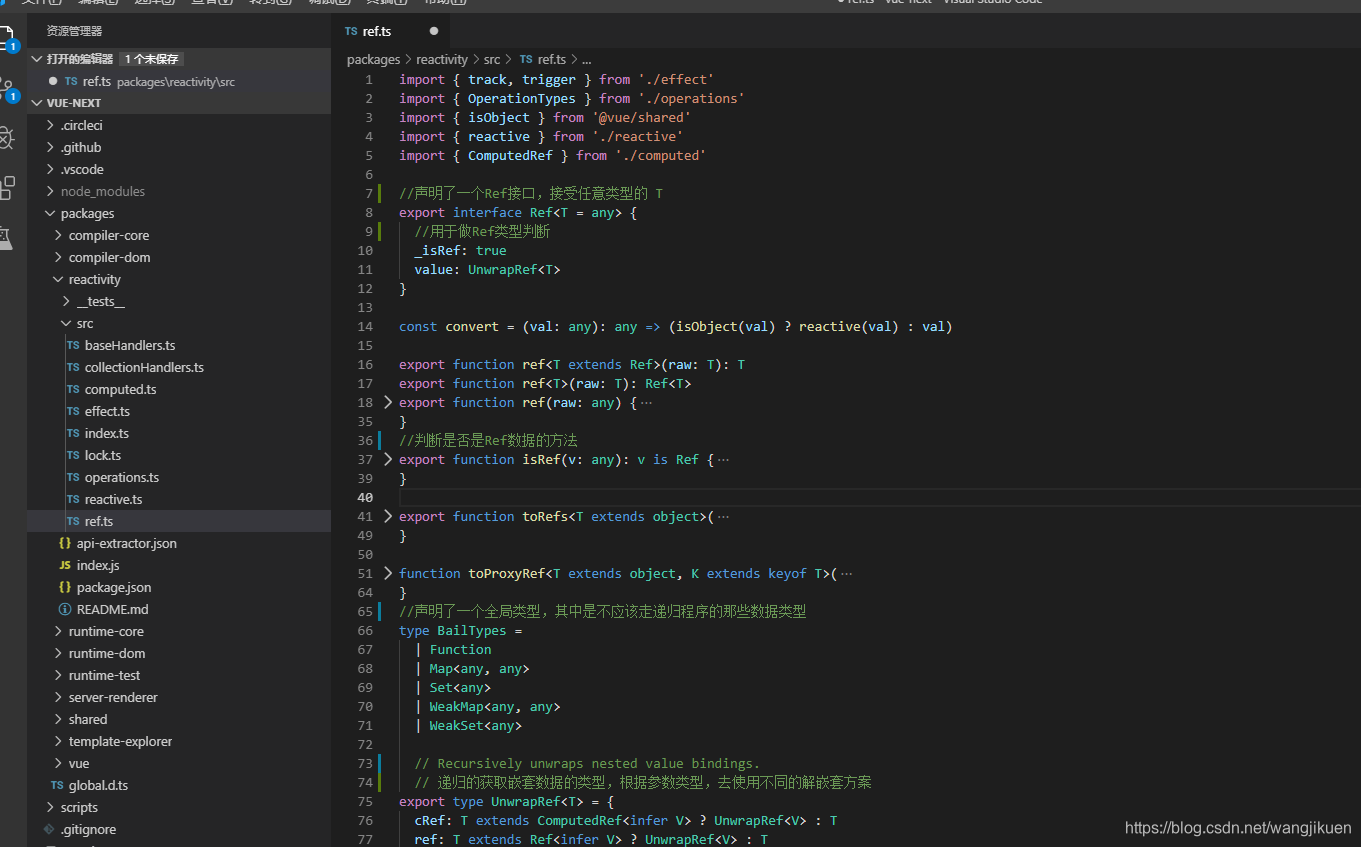Viewport: 1361px width, 847px height.
Task: Click the './computed' import path on line 5
Action: pos(660,155)
